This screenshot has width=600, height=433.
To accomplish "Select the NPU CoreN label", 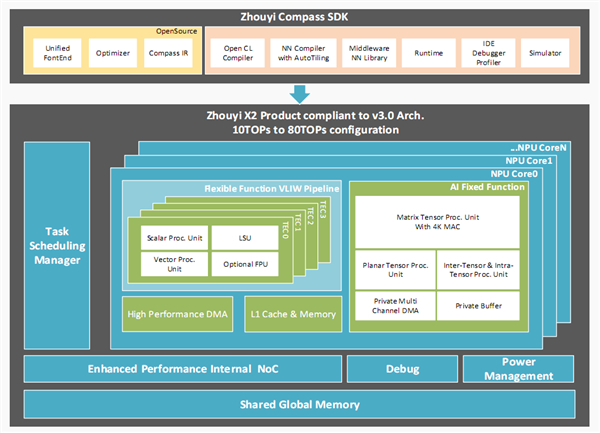I will (x=538, y=148).
